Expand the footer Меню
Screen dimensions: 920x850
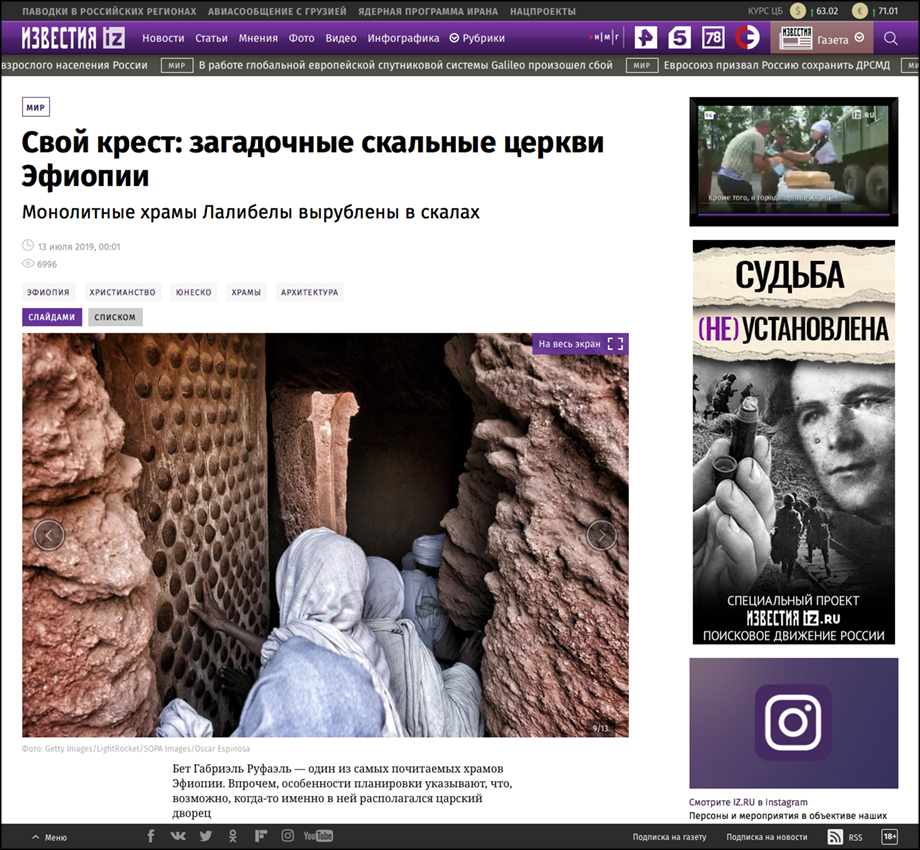[49, 837]
